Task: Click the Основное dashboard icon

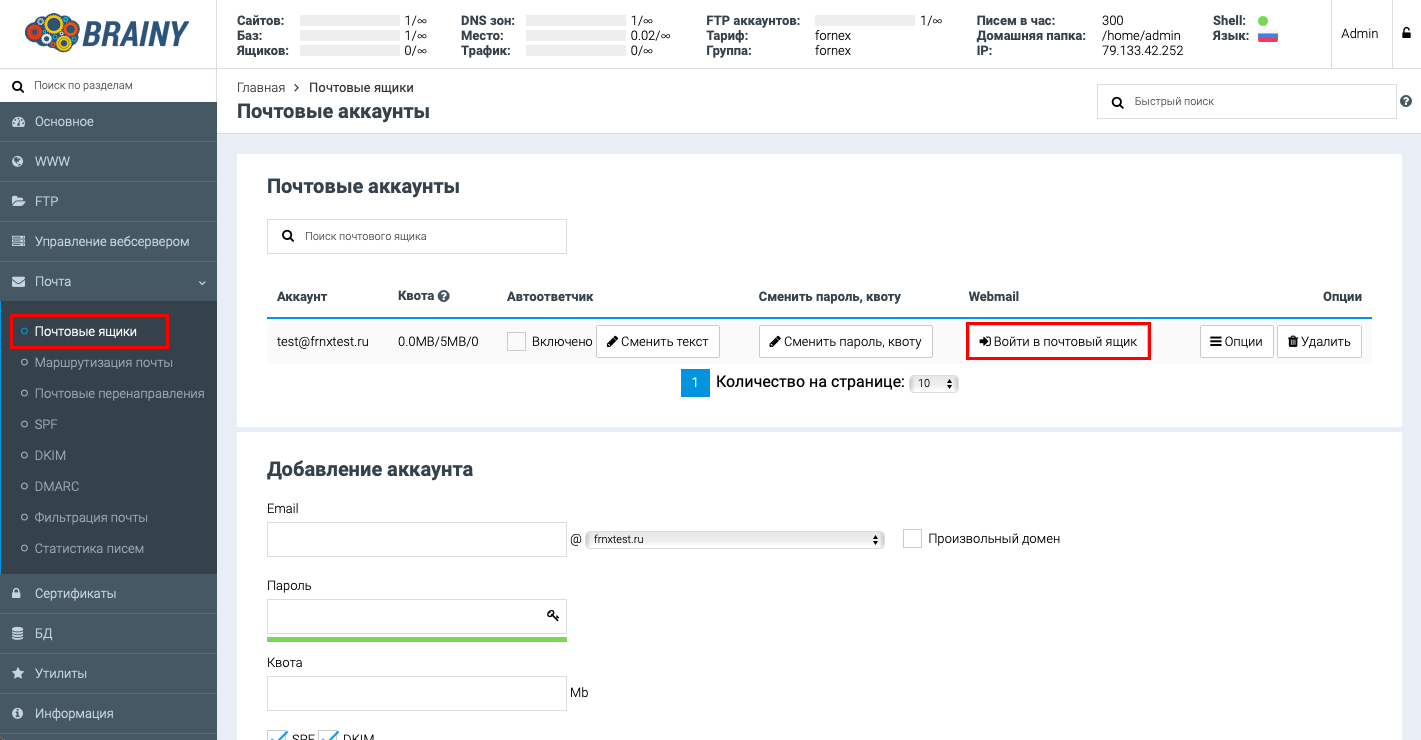Action: 18,122
